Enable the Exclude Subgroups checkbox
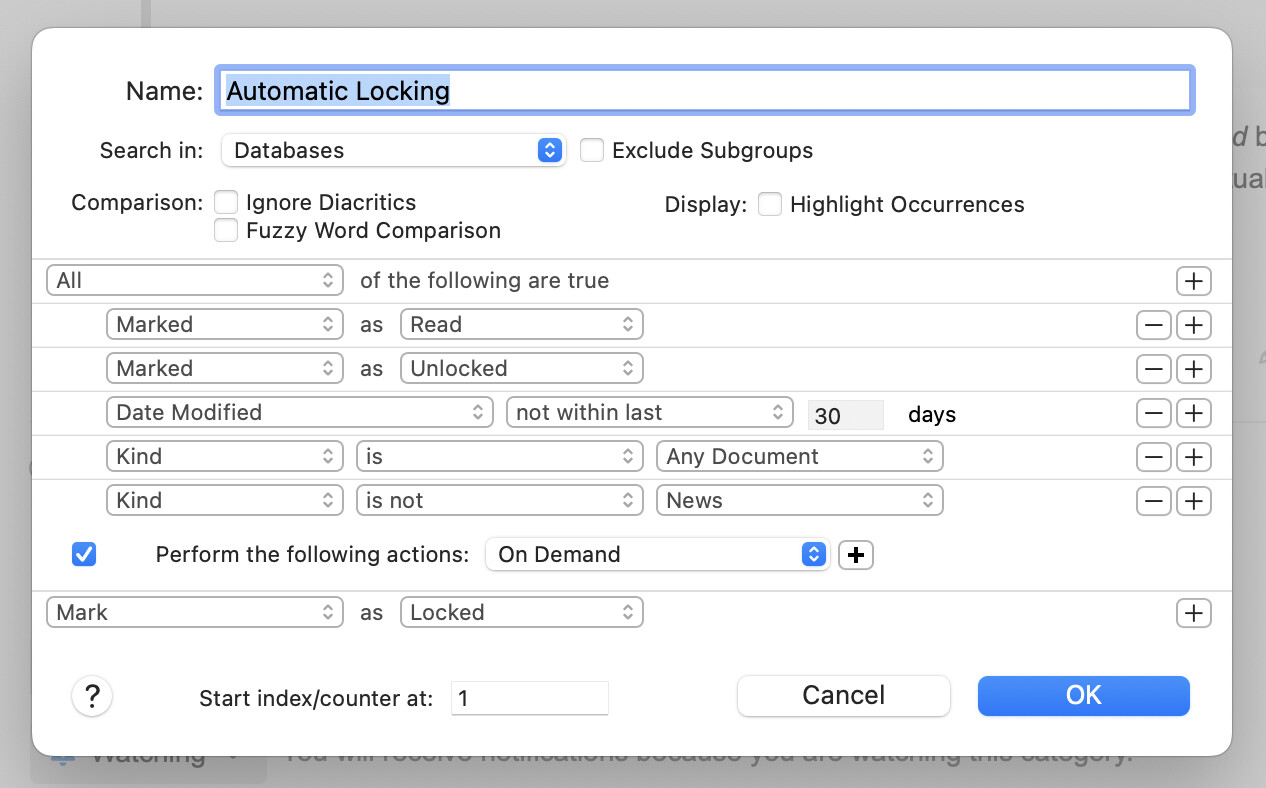The width and height of the screenshot is (1266, 788). [x=592, y=151]
